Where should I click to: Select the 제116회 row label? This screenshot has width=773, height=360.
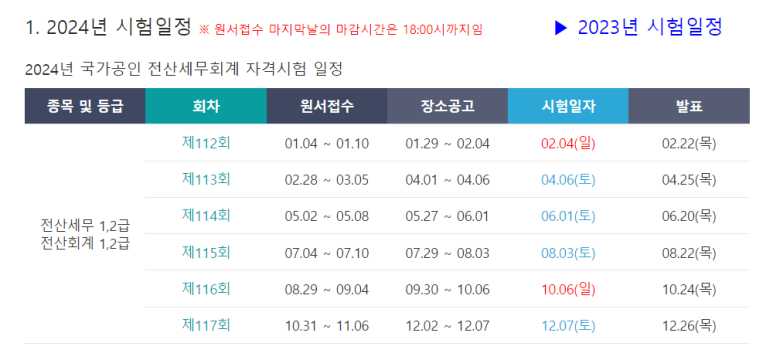point(206,289)
